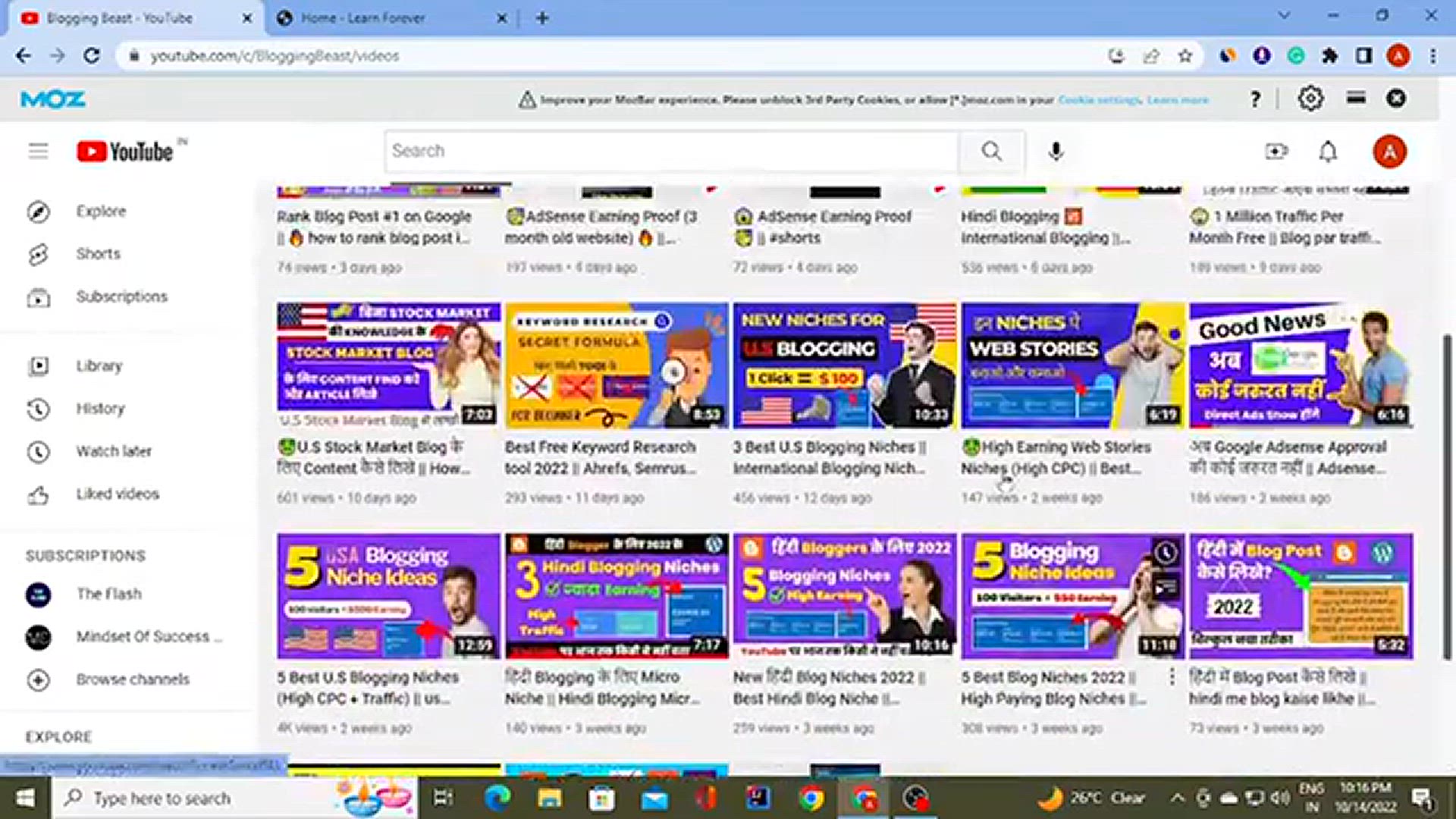Screen dimensions: 1456x819
Task: Open Hindi Blogging Micro Niche video title
Action: click(x=602, y=688)
